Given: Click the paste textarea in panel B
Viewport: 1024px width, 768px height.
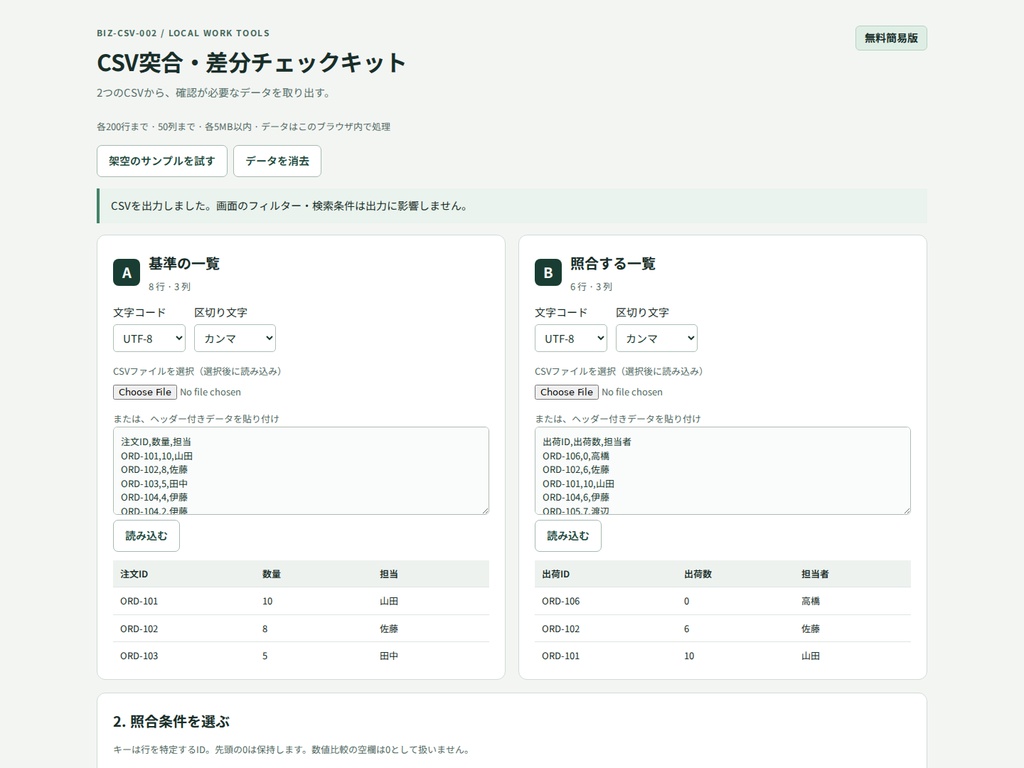Looking at the screenshot, I should pos(722,470).
